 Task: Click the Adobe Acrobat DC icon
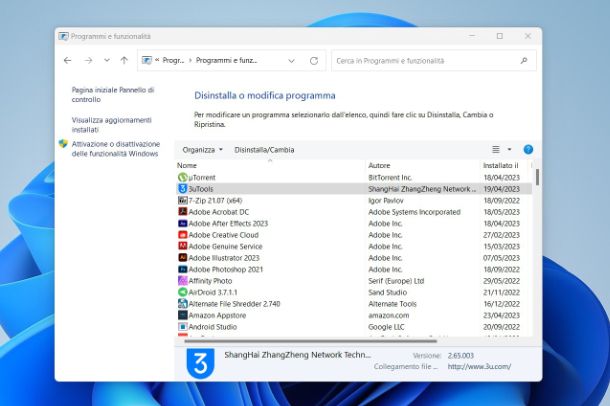pos(182,212)
